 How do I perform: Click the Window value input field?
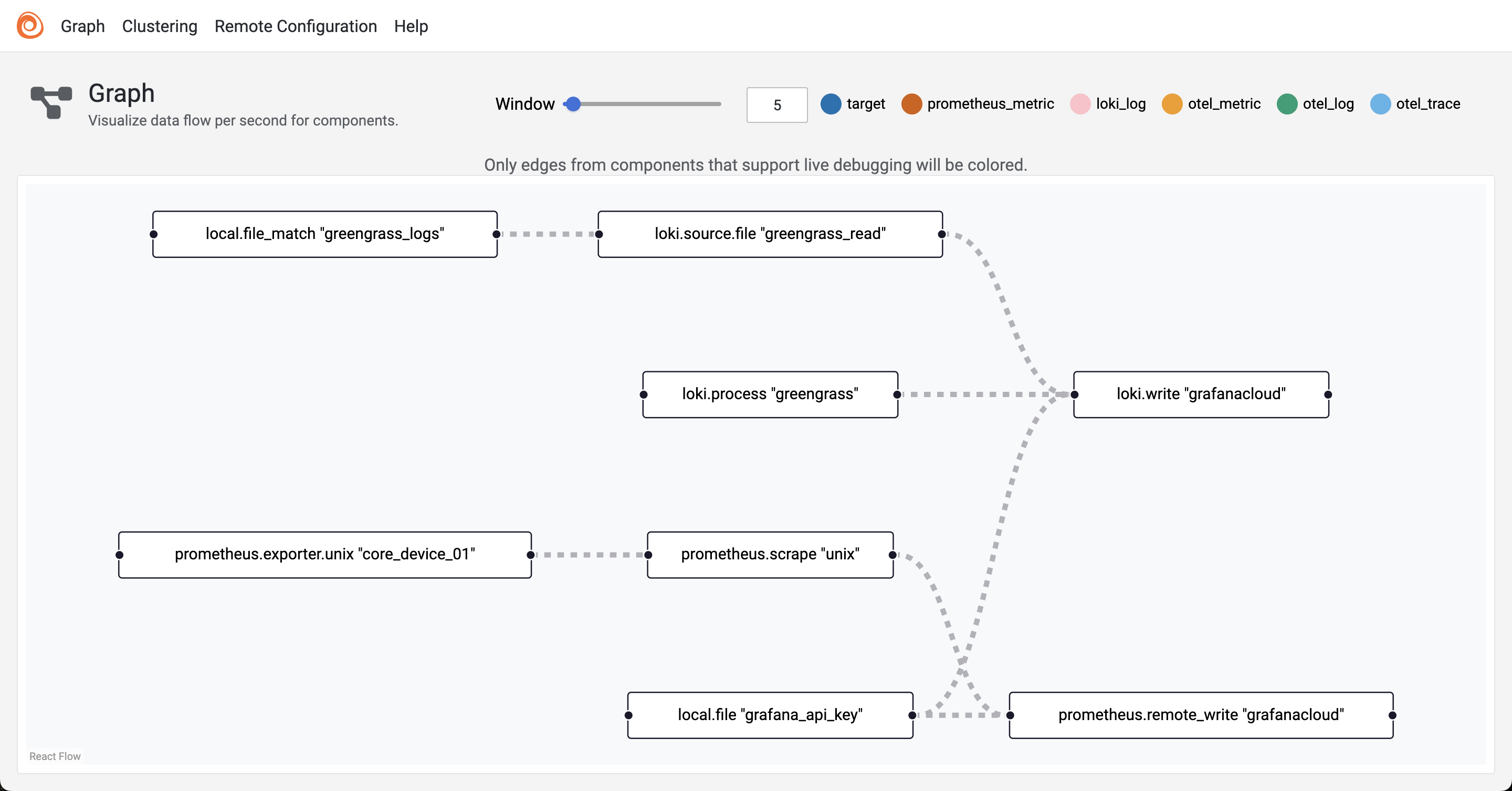(776, 105)
